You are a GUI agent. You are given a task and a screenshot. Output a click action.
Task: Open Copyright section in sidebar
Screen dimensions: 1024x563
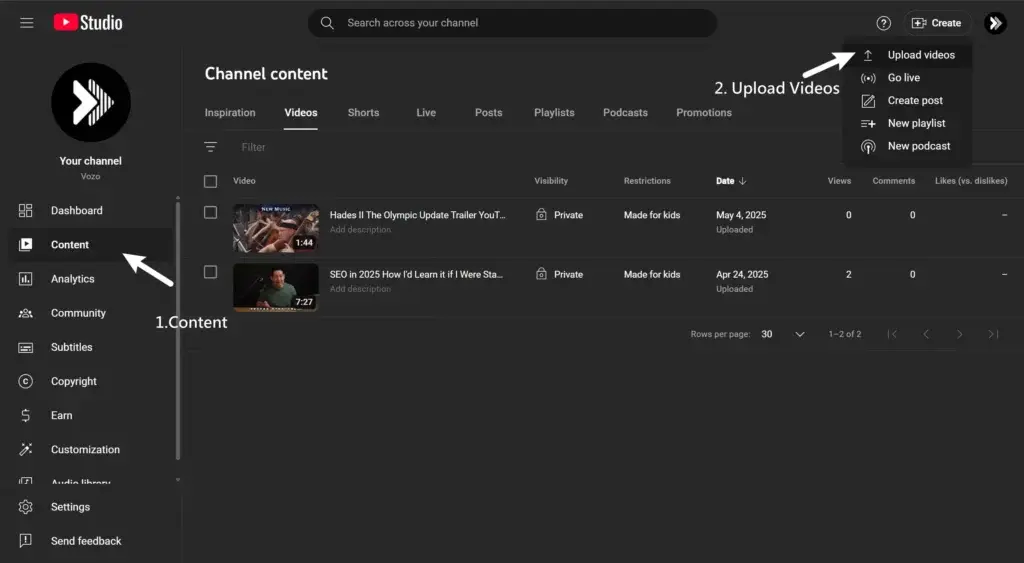tap(73, 381)
